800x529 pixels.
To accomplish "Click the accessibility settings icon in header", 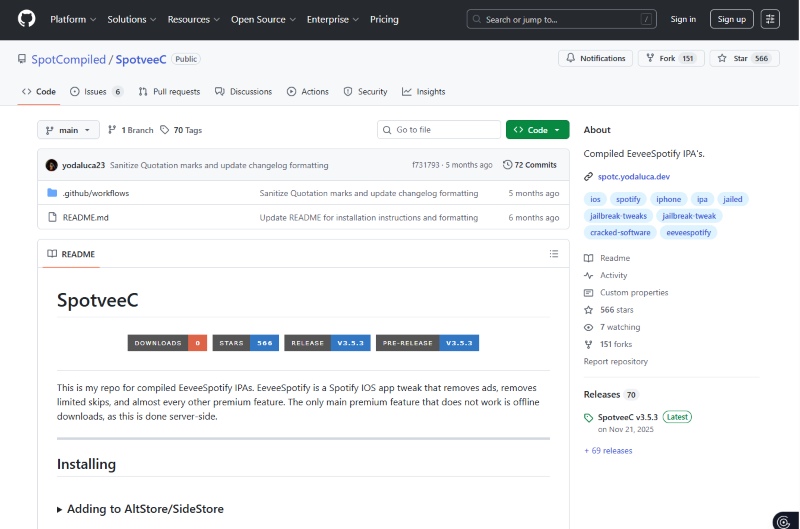I will 770,19.
